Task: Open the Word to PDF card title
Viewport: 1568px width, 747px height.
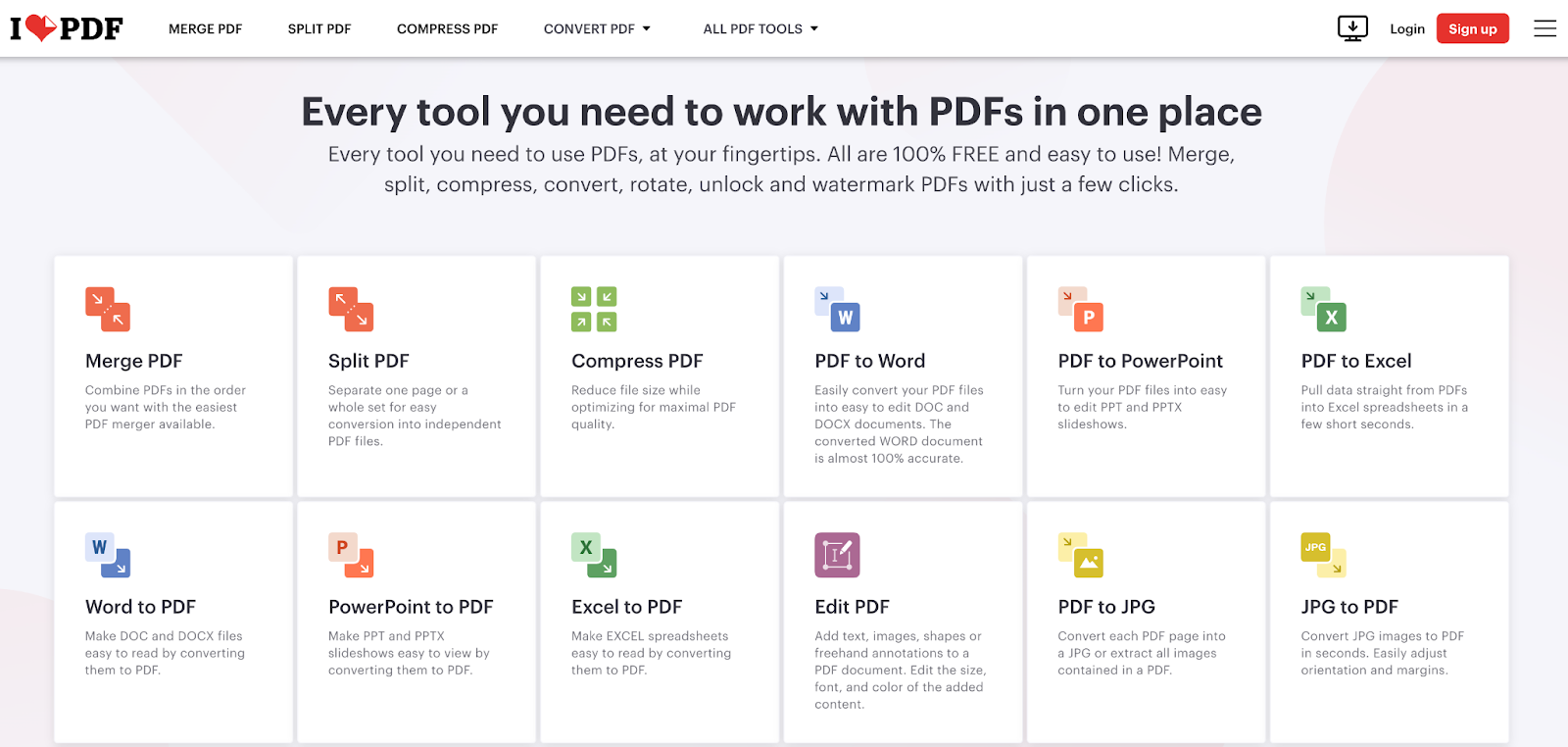Action: click(x=140, y=607)
